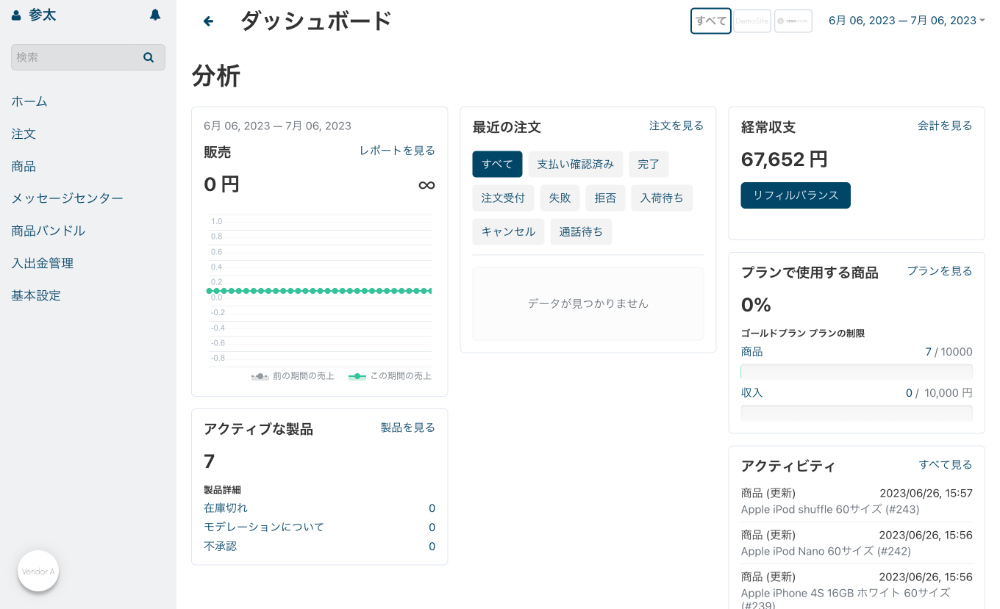Click the リフィルバランス button
The width and height of the screenshot is (1000, 609).
(795, 195)
